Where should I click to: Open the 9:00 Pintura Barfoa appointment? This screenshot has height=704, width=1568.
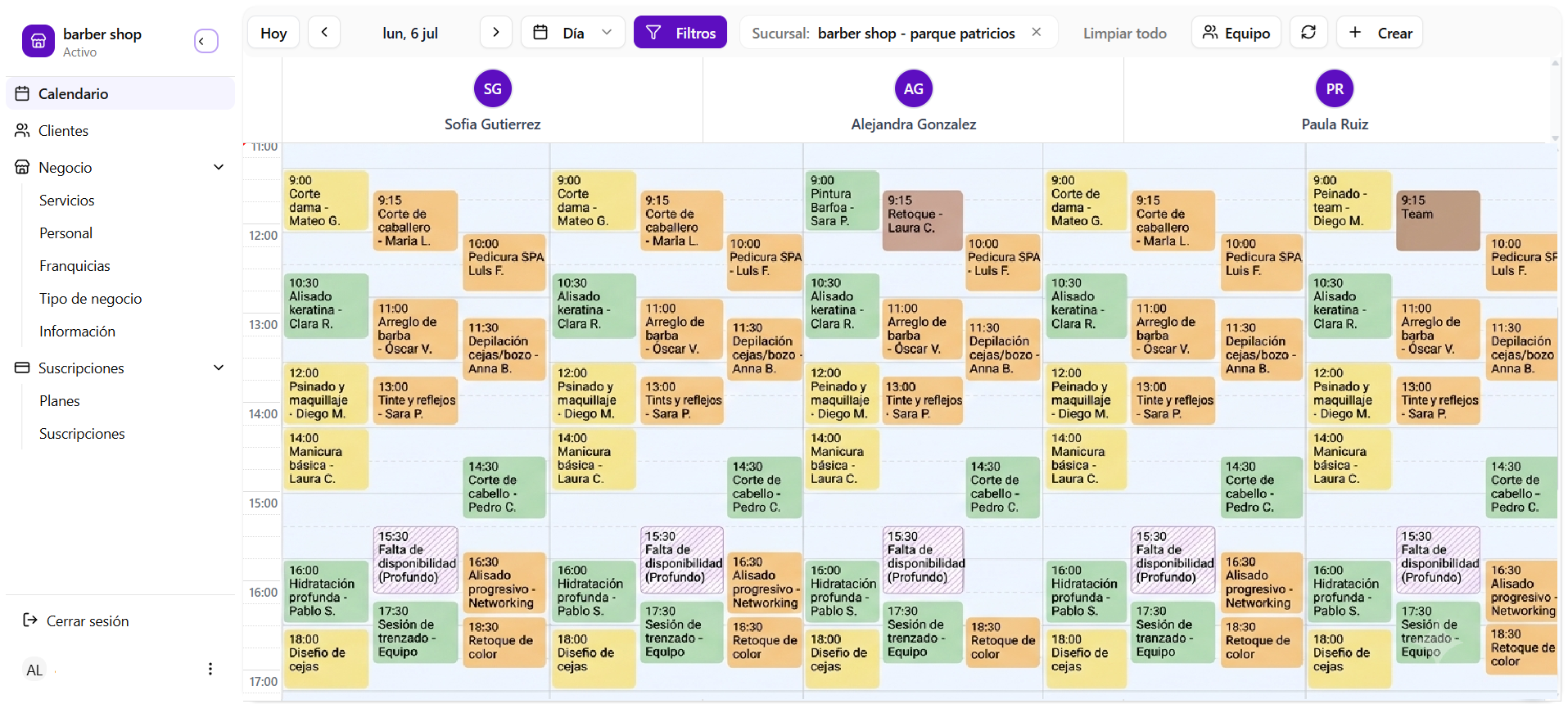point(843,201)
